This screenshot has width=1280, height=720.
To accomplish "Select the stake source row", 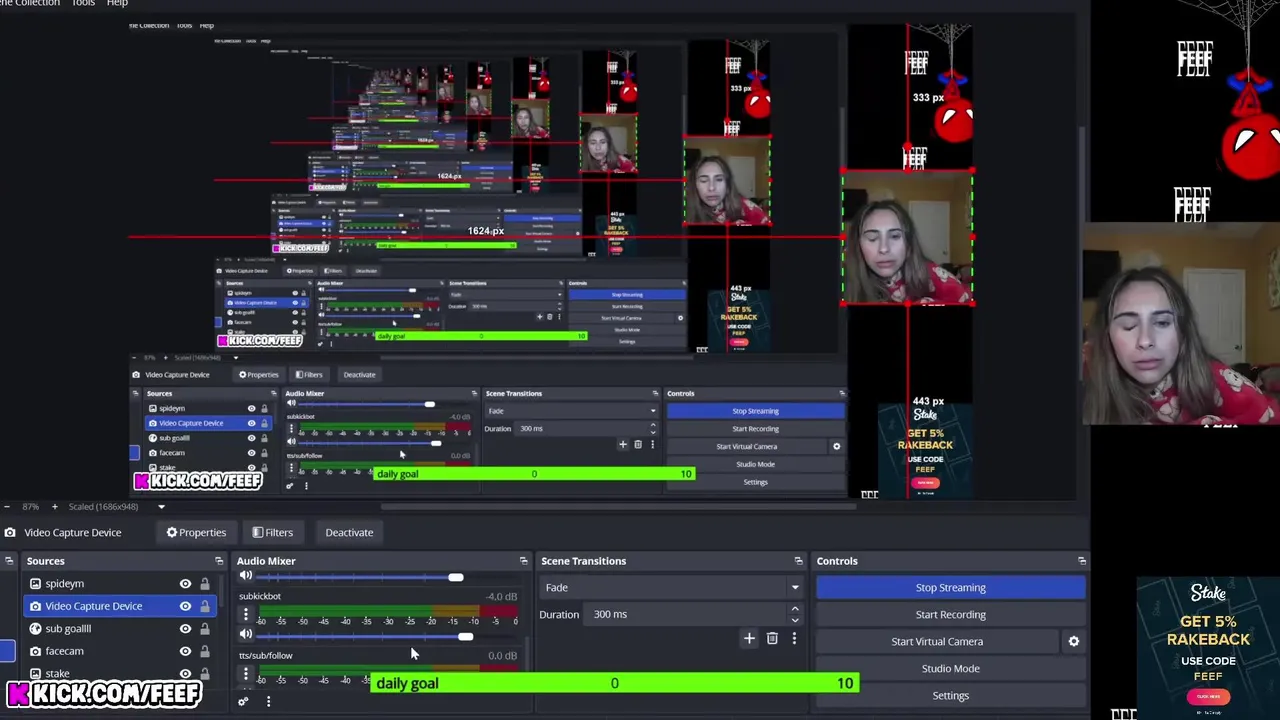I will (120, 673).
